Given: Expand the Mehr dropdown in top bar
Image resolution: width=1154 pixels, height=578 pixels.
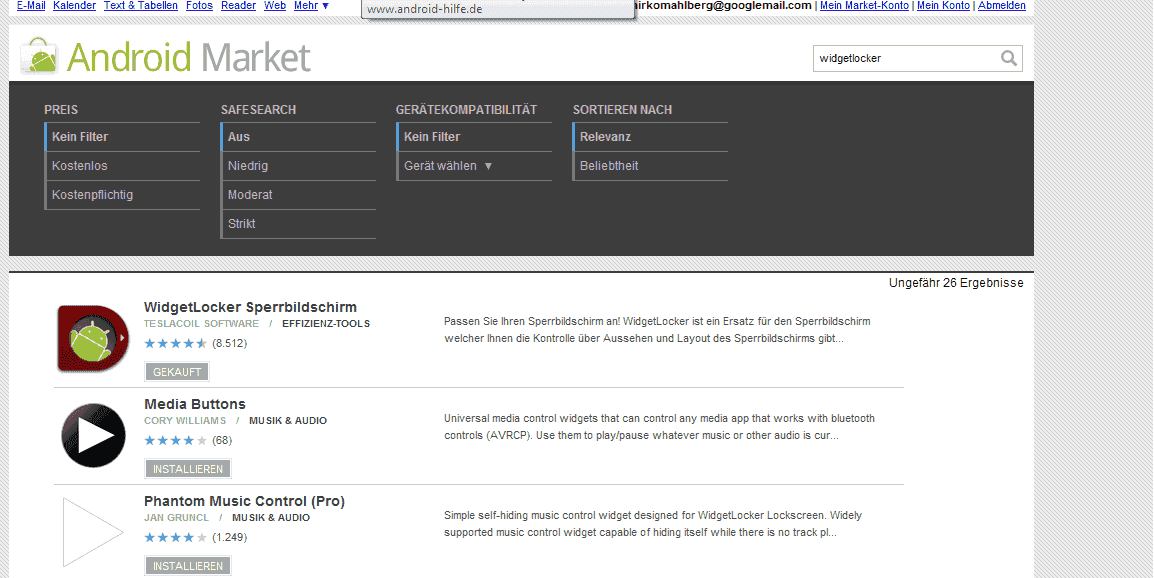Looking at the screenshot, I should [311, 6].
